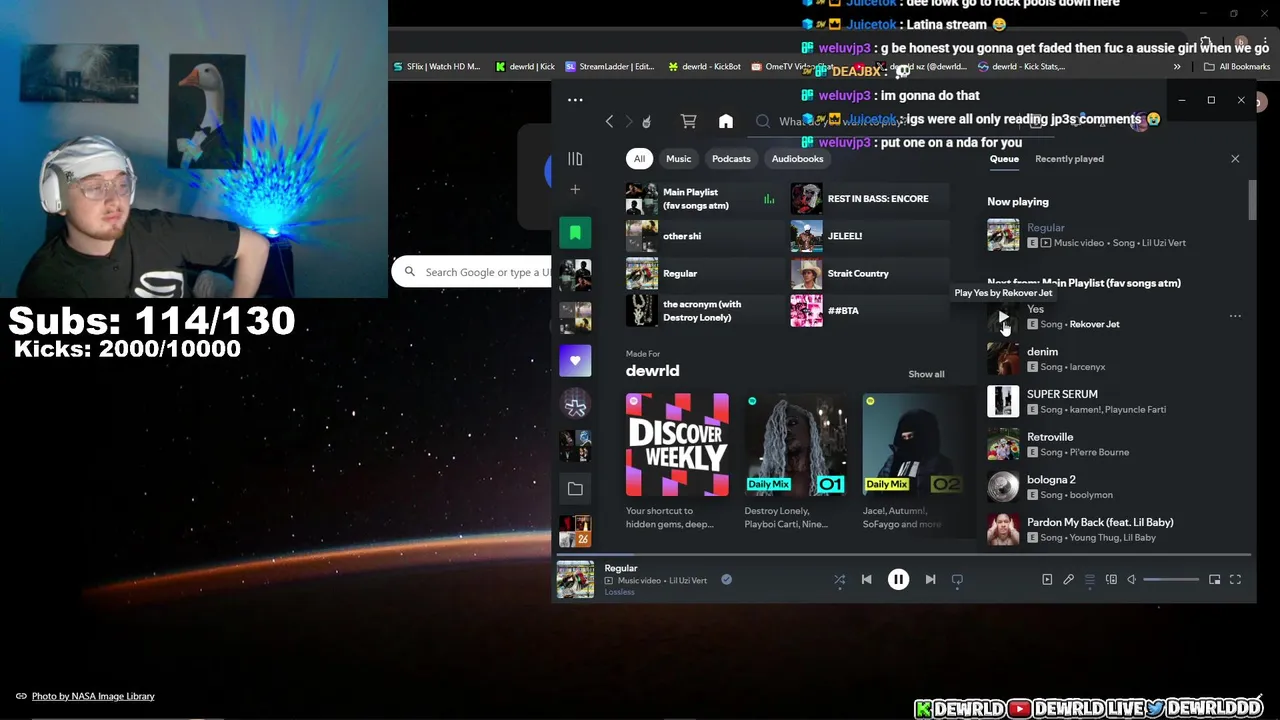Open the Daily Mix 01 card

796,462
